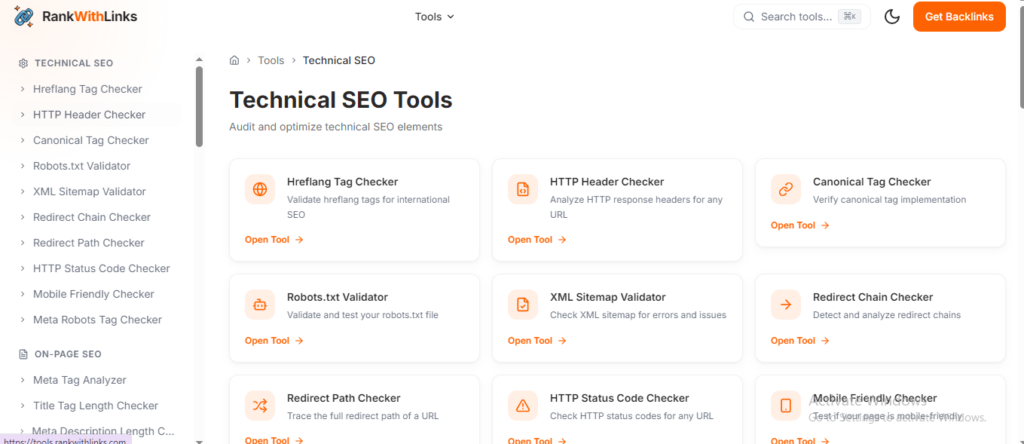Open the Tools dropdown menu
Screen dimensions: 1024x444
pyautogui.click(x=434, y=17)
